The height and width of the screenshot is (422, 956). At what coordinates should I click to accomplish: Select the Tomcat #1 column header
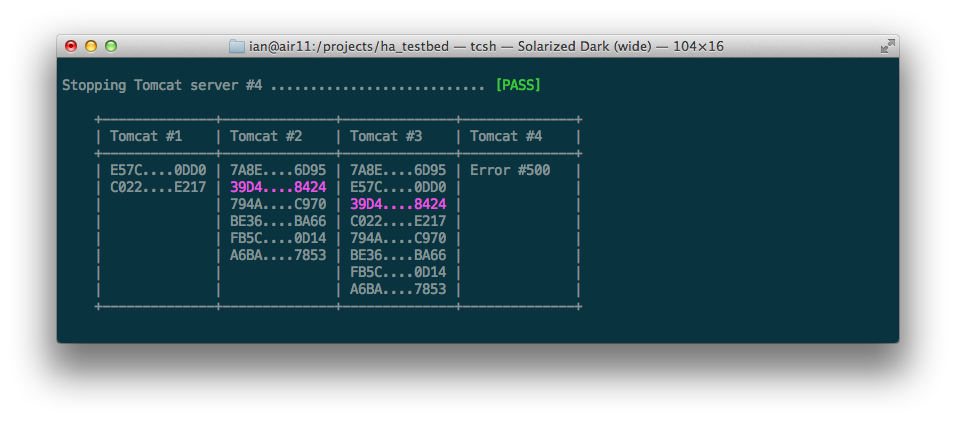tap(146, 136)
